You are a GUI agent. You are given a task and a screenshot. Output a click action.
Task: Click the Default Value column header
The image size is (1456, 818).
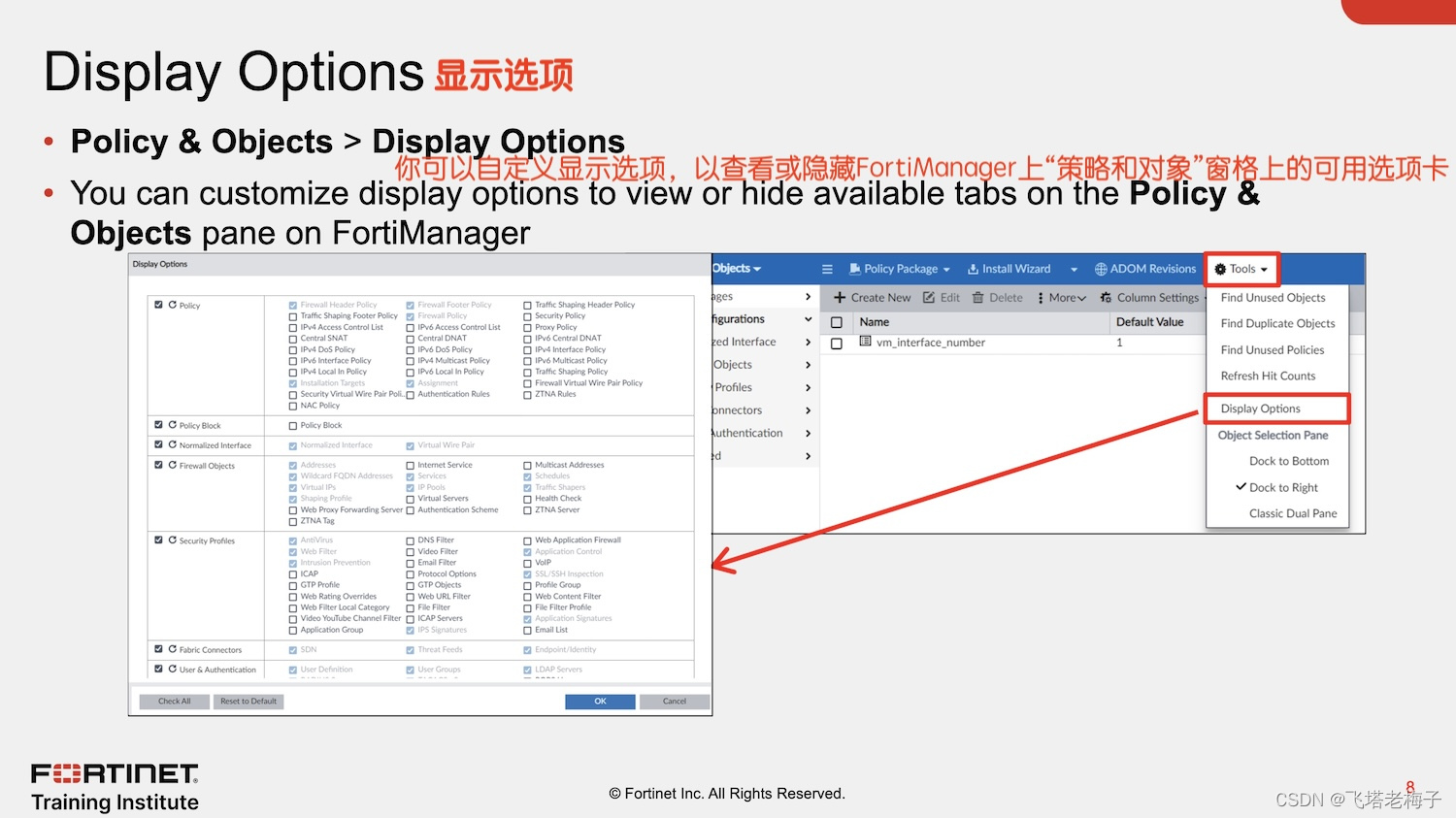tap(1149, 322)
